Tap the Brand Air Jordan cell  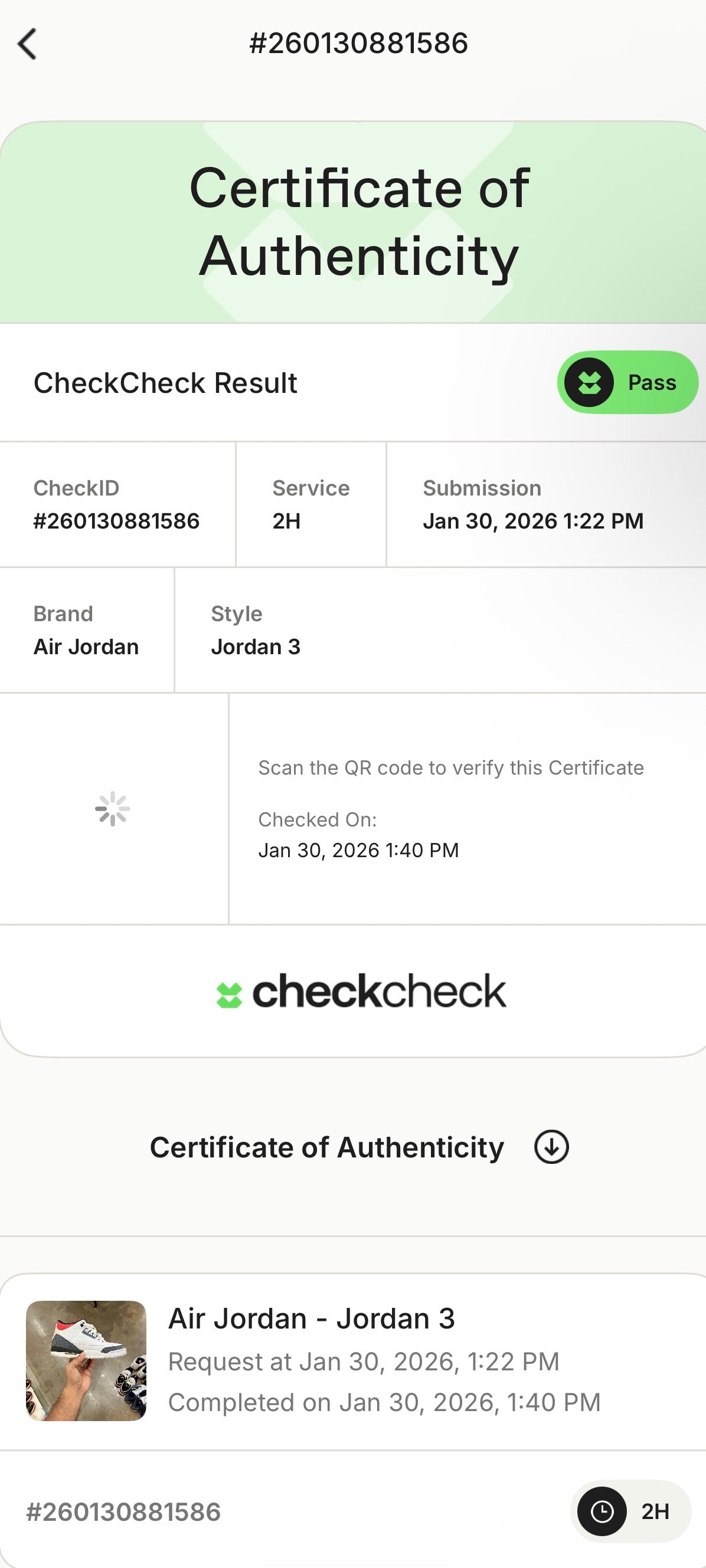(x=86, y=630)
